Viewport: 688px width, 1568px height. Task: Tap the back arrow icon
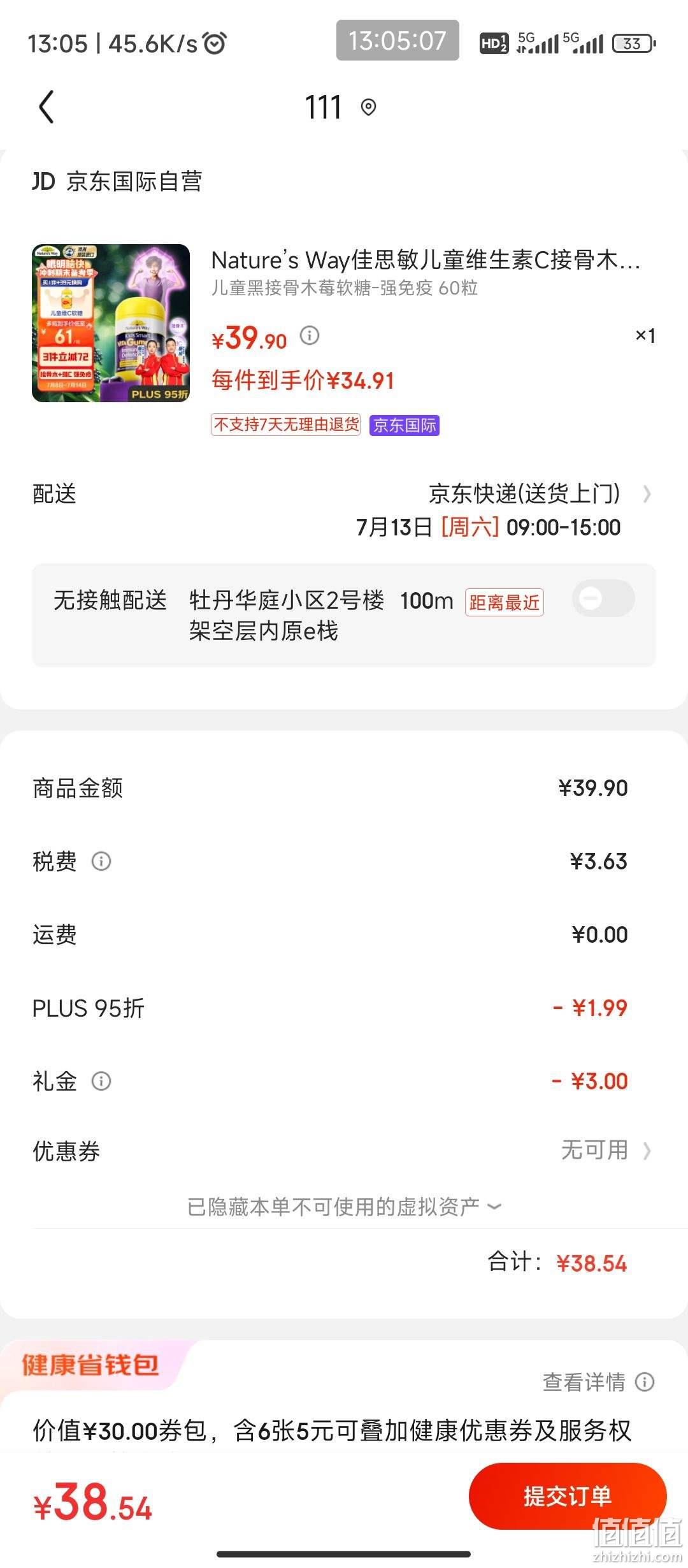pos(47,106)
